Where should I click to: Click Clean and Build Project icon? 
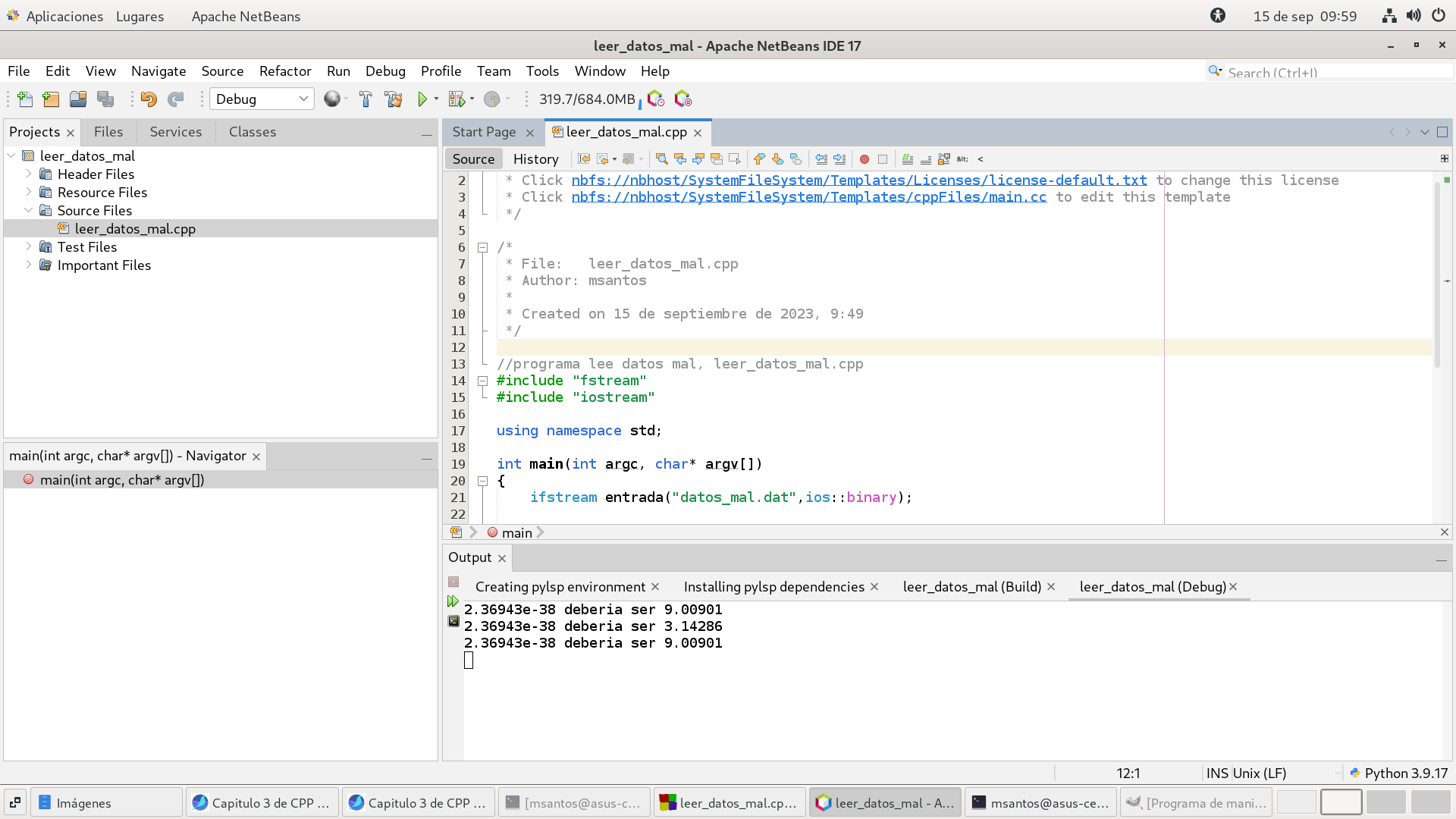coord(393,99)
